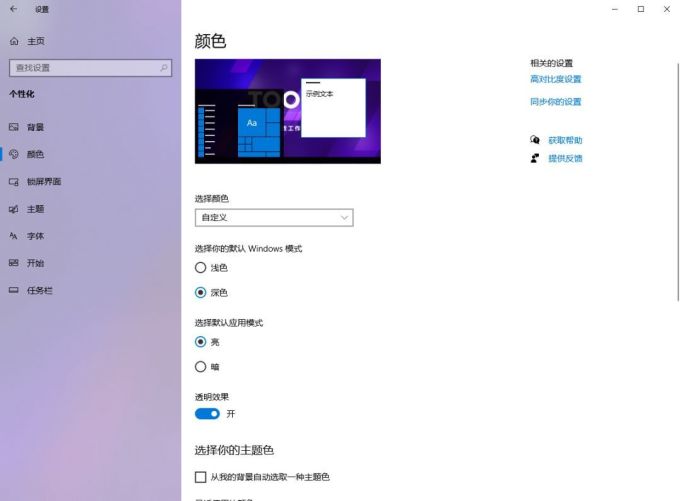Click the 开始 tiles icon

14,263
